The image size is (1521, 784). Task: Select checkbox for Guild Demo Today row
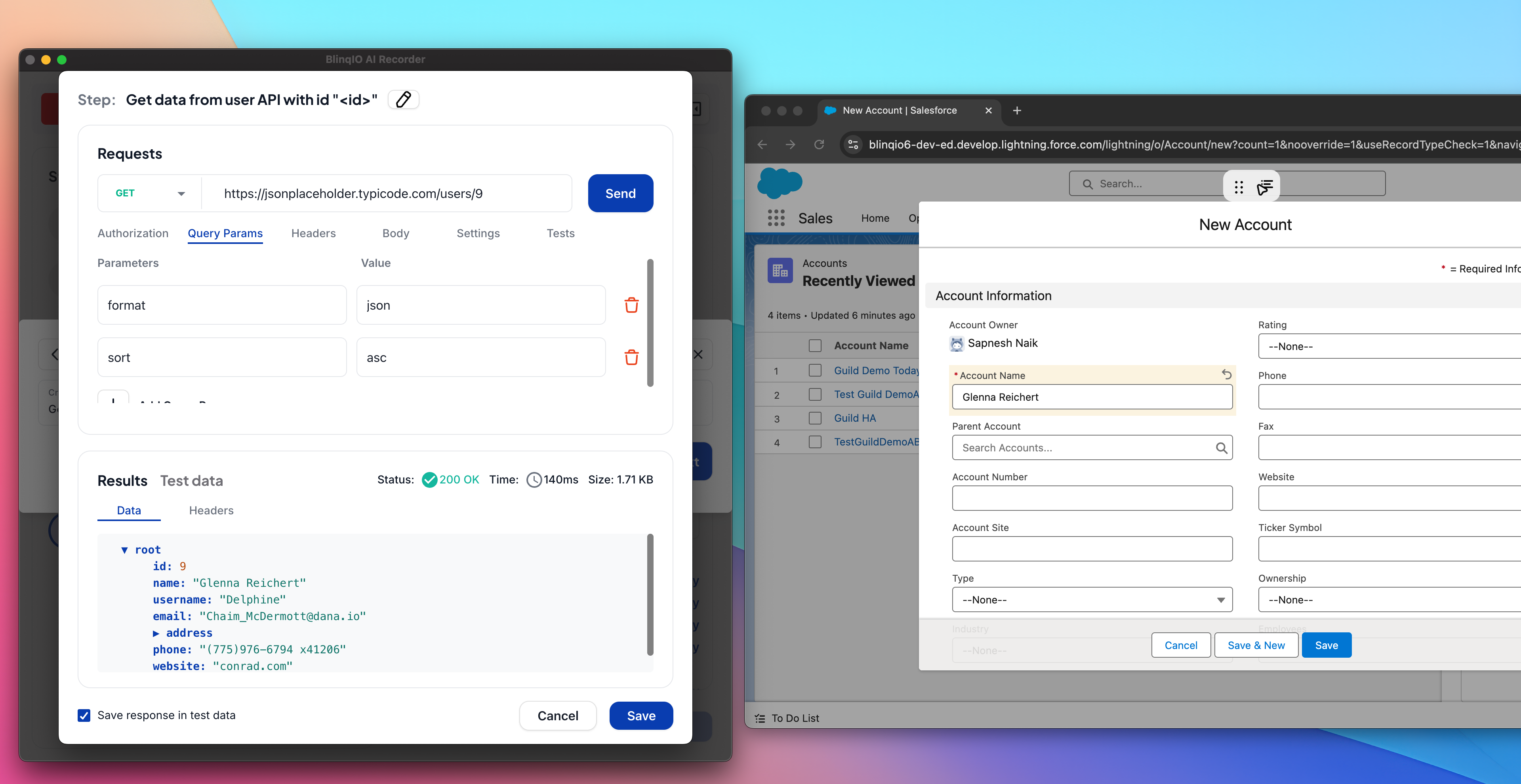[x=815, y=371]
